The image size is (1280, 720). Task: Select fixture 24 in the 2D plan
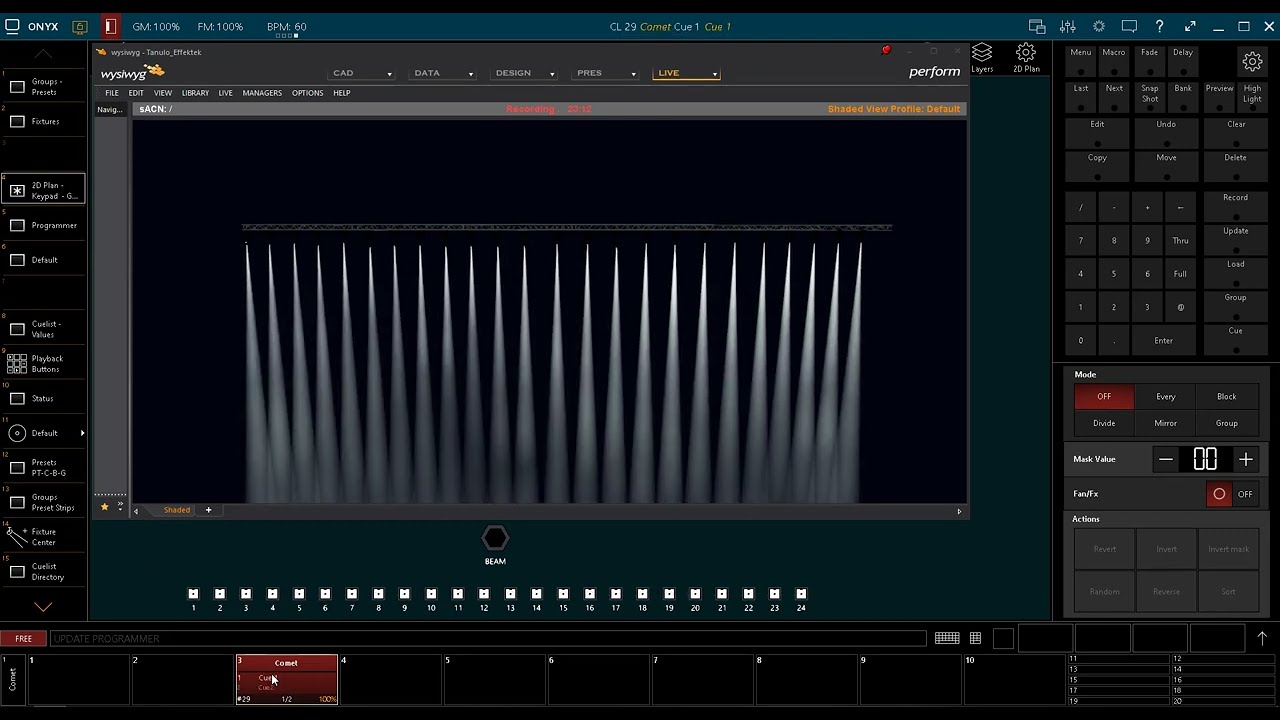(x=801, y=594)
